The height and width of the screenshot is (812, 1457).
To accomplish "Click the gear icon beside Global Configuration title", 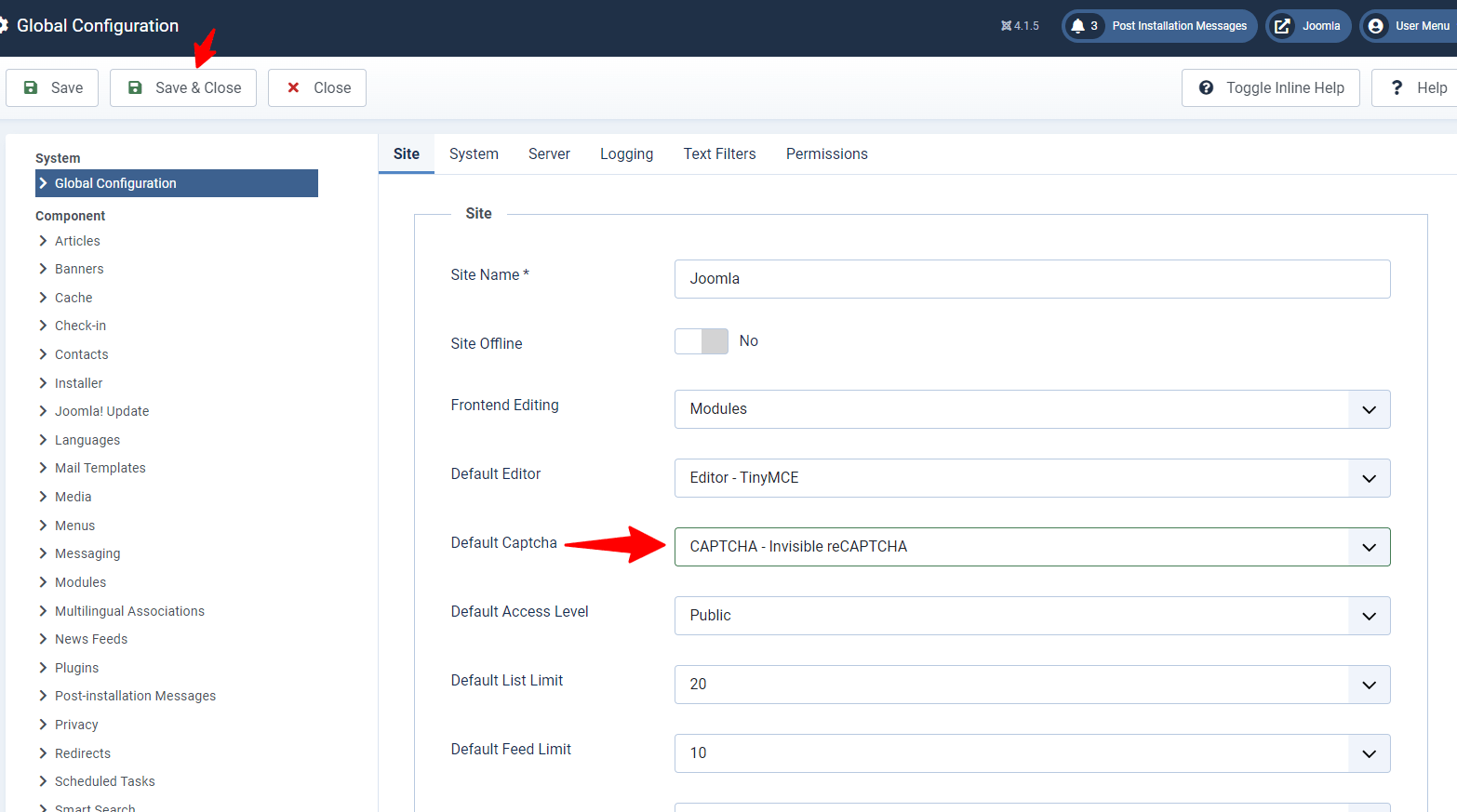I will click(4, 25).
